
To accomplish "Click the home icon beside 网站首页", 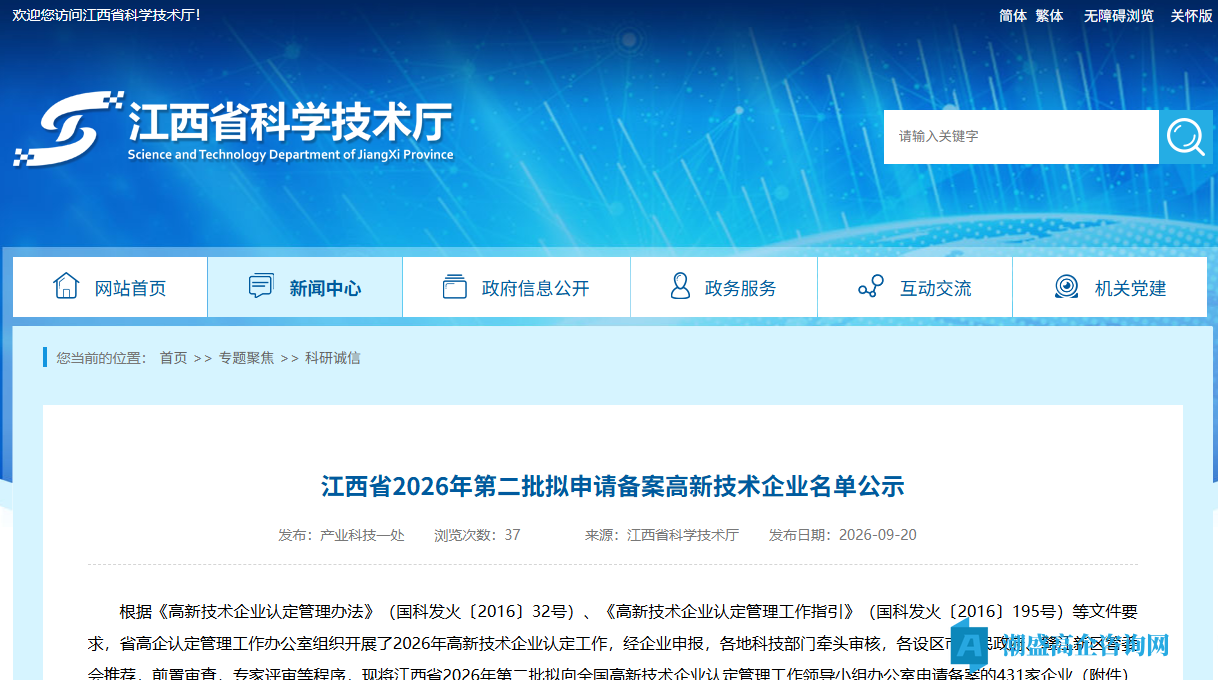I will 66,286.
